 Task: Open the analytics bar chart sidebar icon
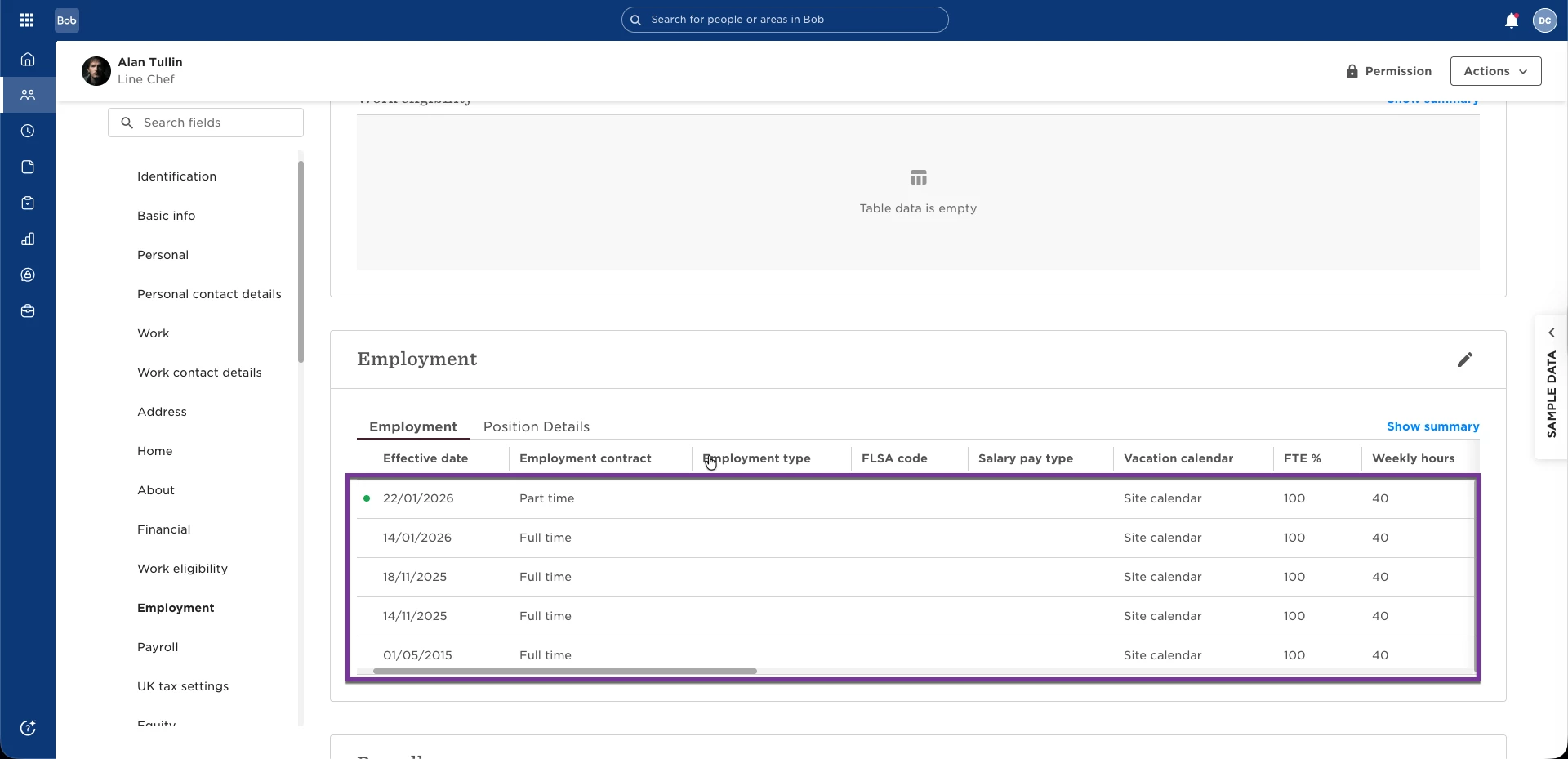28,239
